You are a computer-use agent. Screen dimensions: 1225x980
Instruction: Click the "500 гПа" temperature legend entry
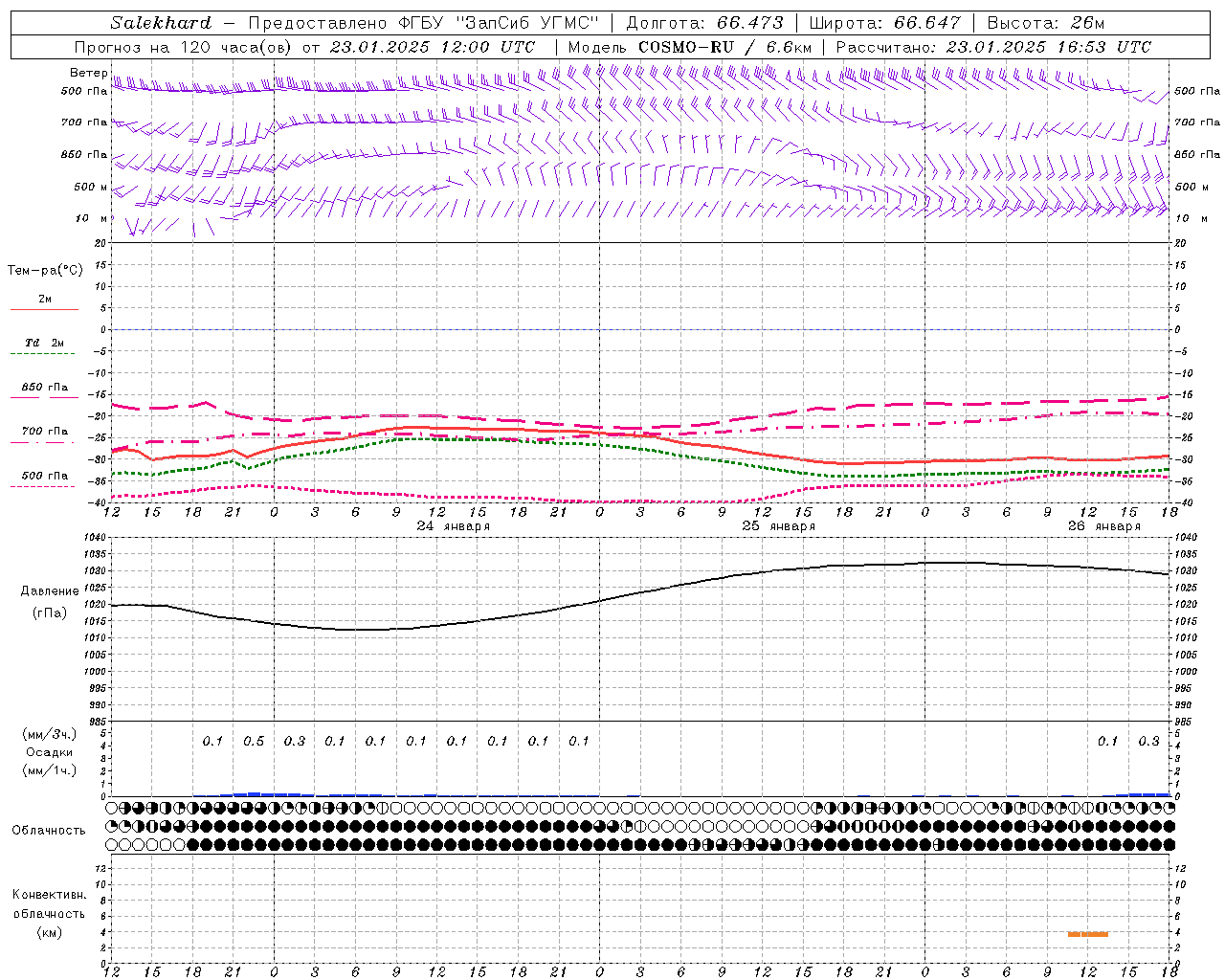coord(45,476)
